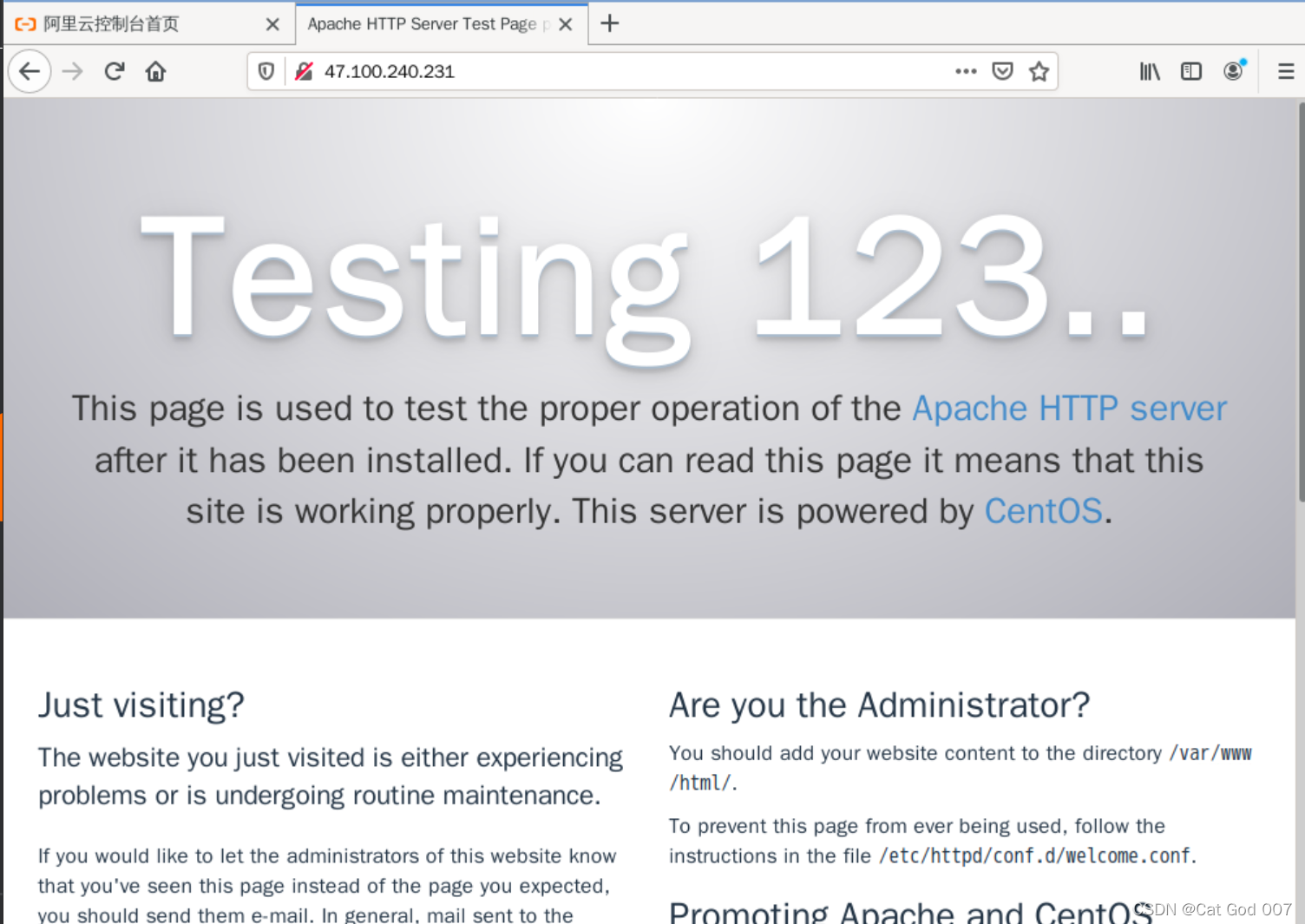Close the 阿里云控制台首页 tab
The width and height of the screenshot is (1305, 924).
pyautogui.click(x=272, y=24)
